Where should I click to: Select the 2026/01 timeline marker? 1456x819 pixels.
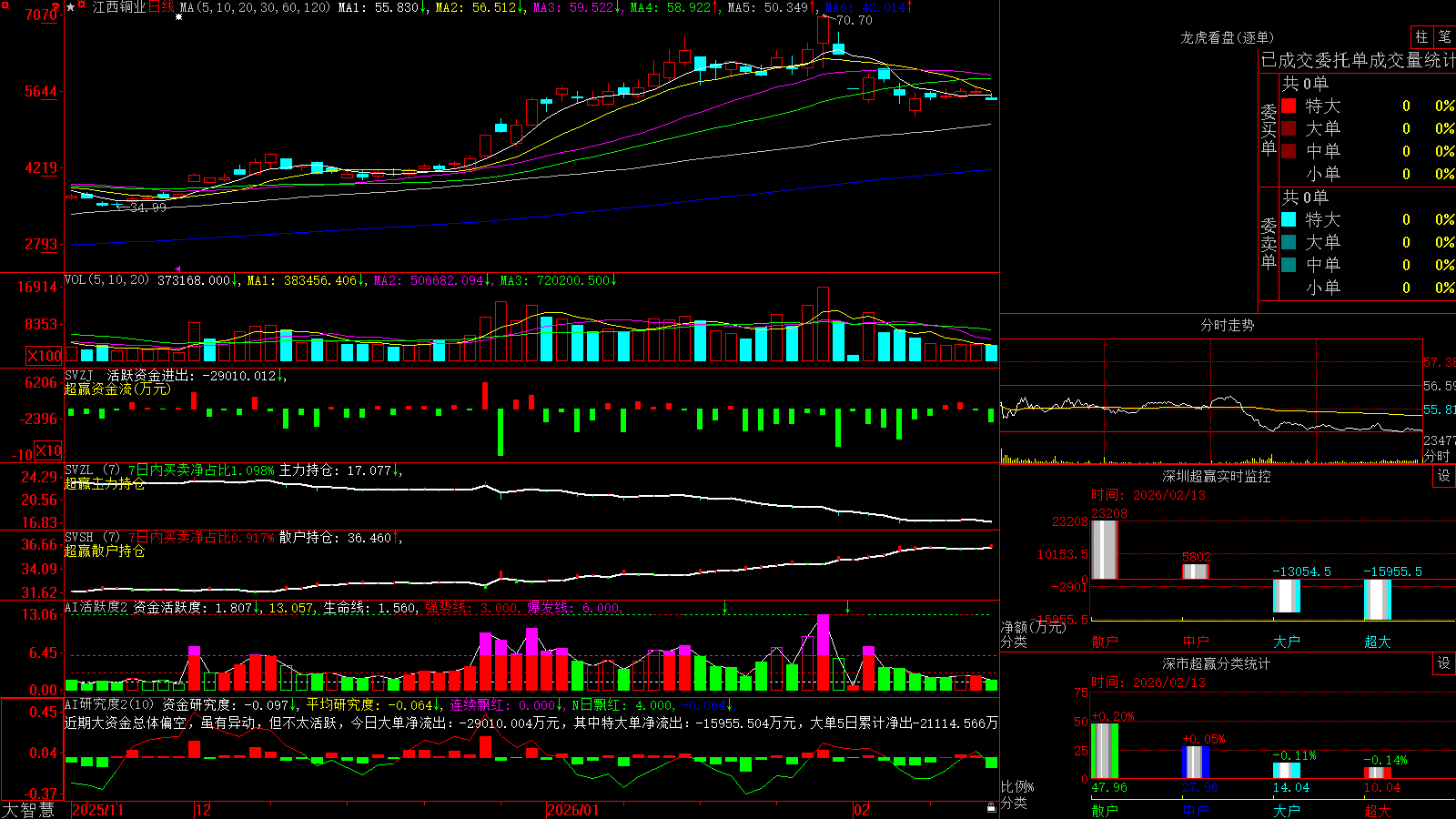click(x=573, y=810)
